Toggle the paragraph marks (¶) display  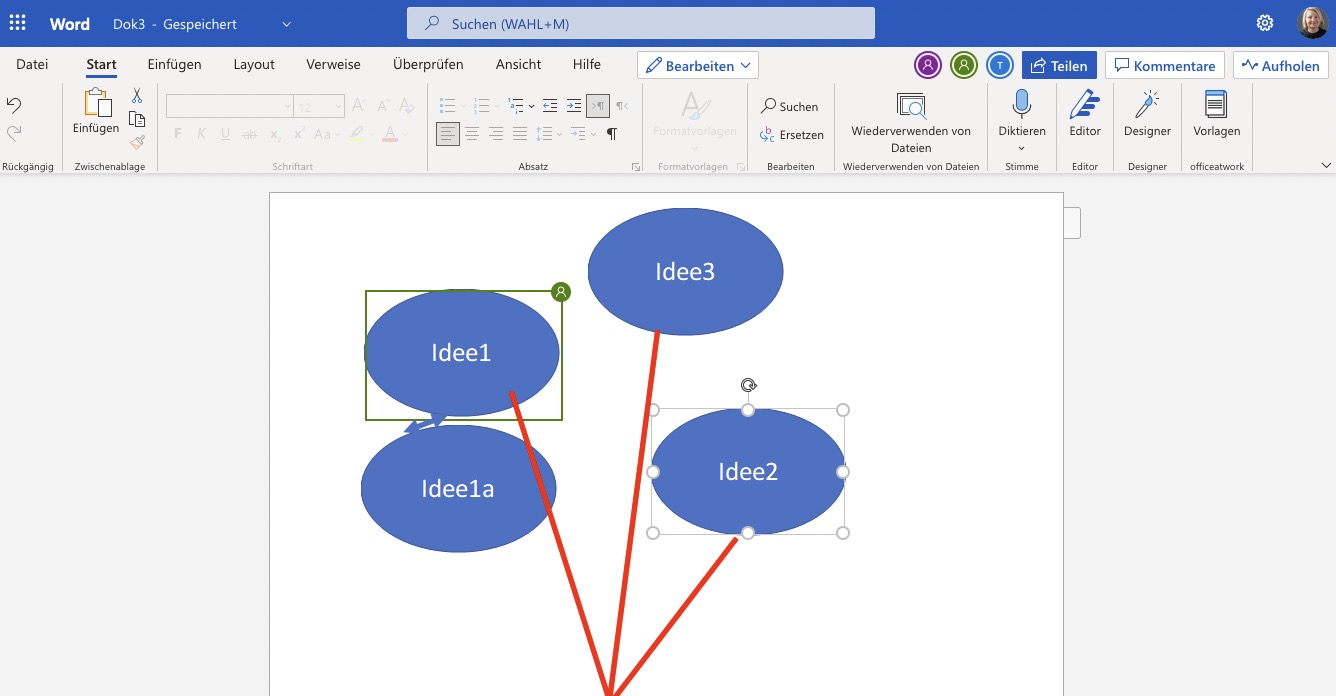point(612,134)
